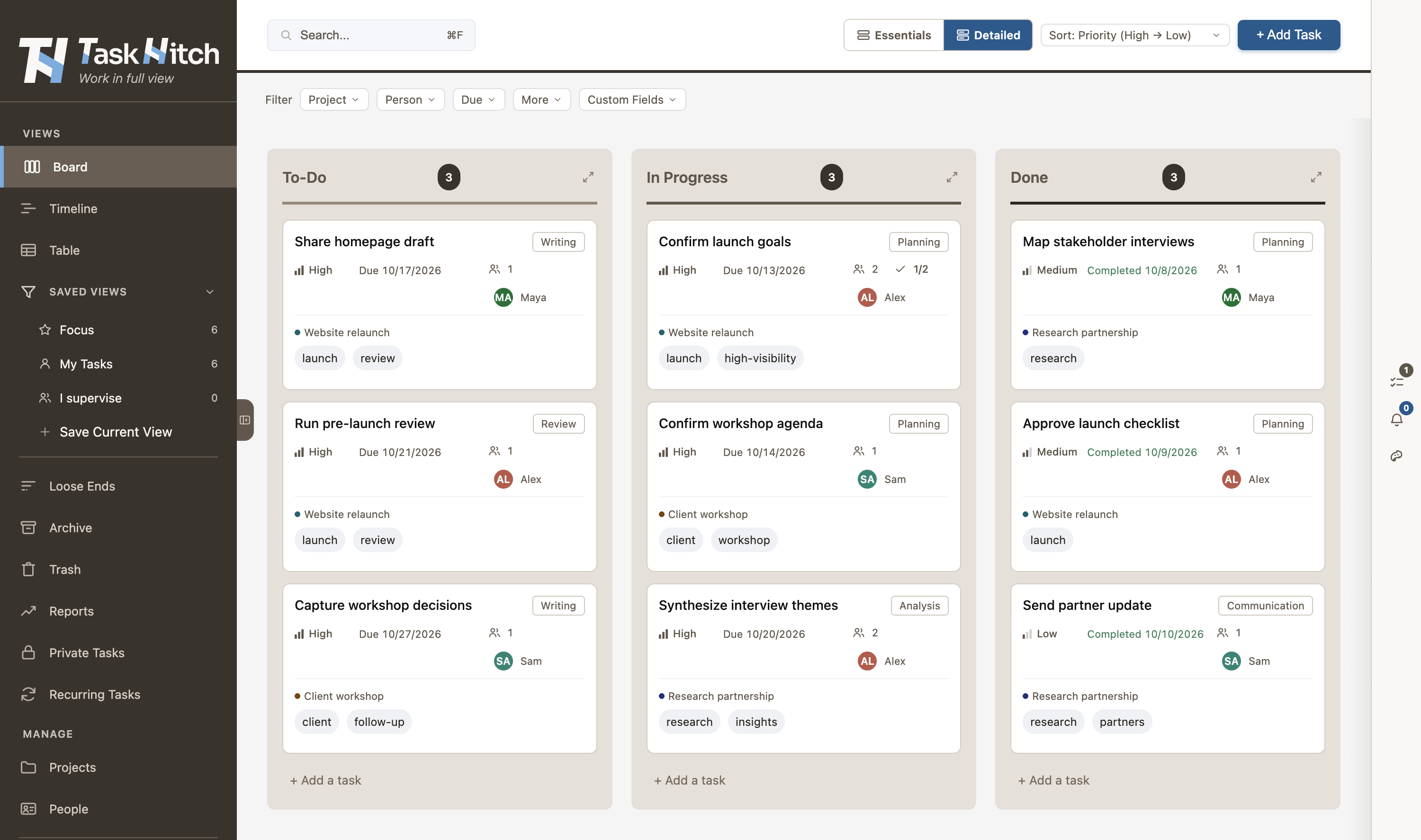Open the Sort priority dropdown
This screenshot has width=1421, height=840.
tap(1134, 35)
